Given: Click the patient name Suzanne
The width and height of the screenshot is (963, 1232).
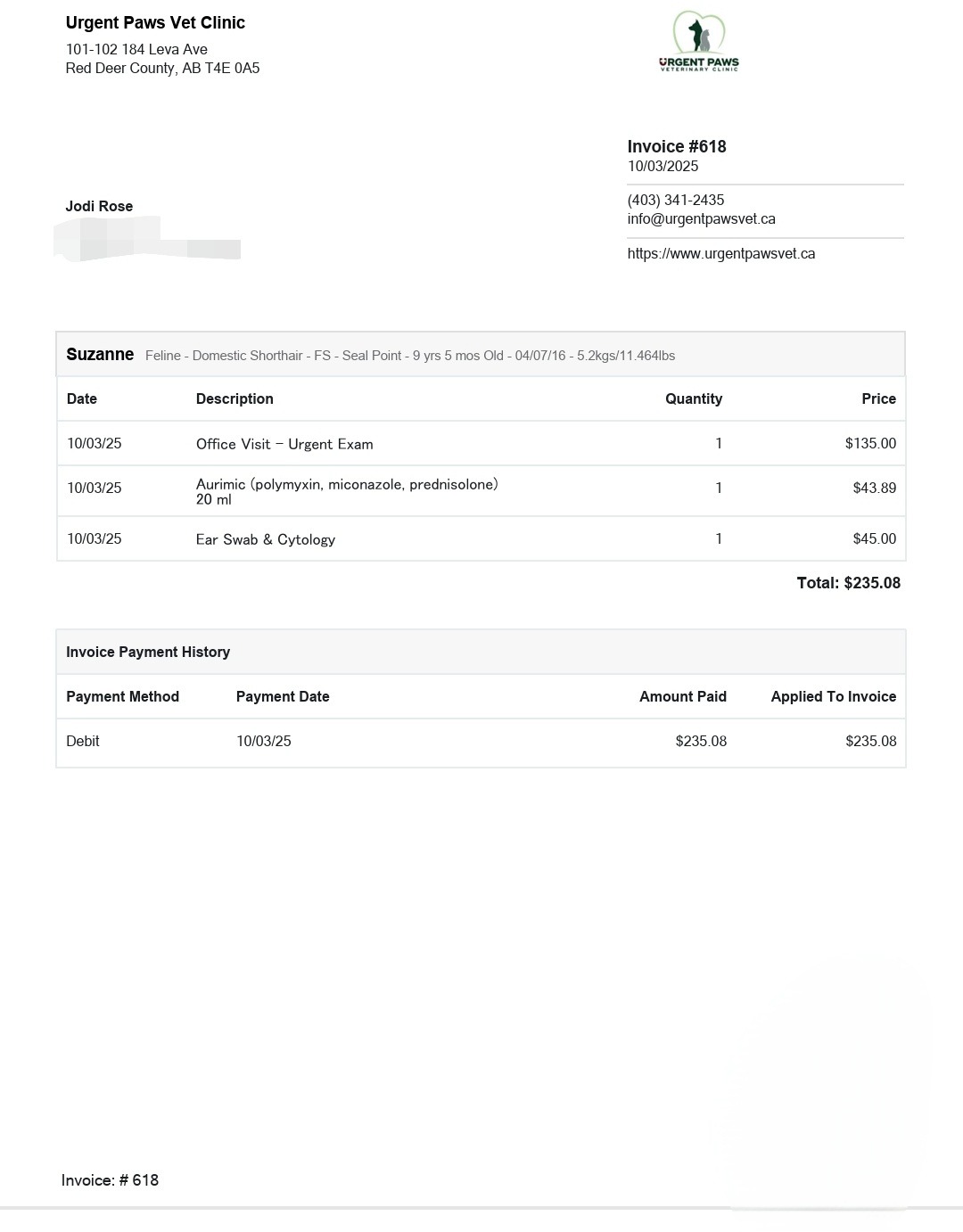Looking at the screenshot, I should [100, 354].
